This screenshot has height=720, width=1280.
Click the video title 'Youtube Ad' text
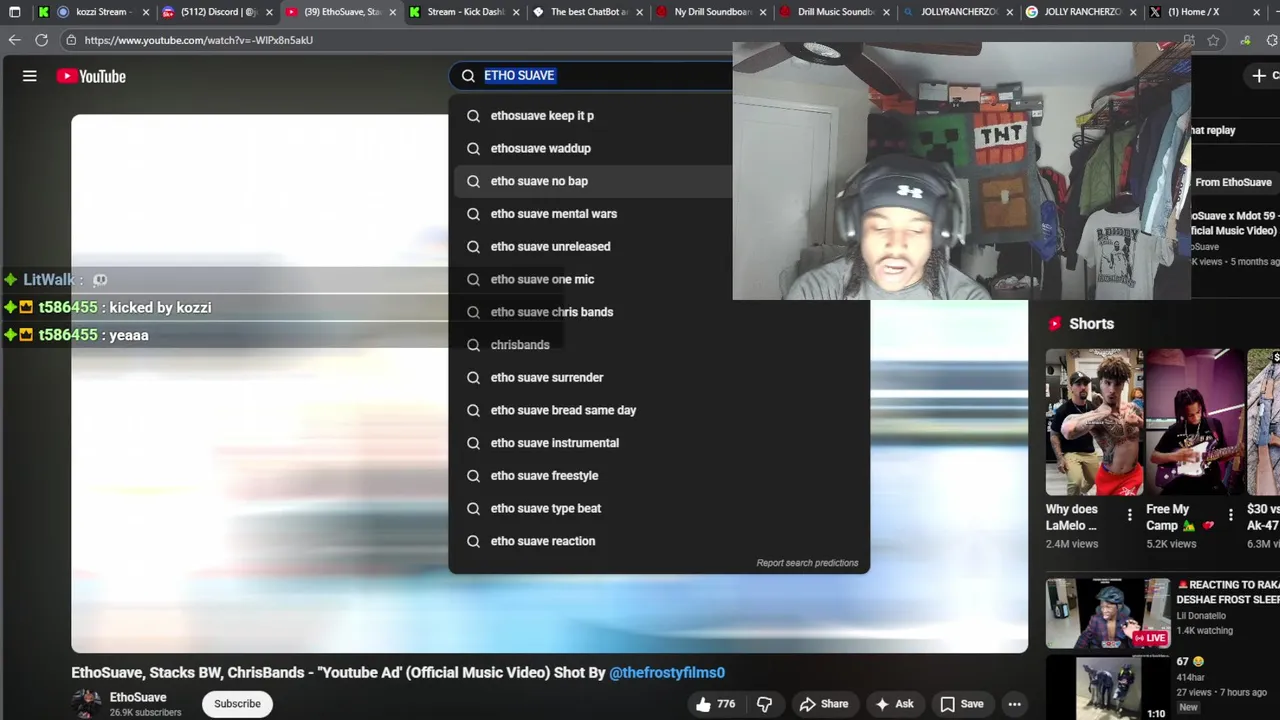coord(360,673)
